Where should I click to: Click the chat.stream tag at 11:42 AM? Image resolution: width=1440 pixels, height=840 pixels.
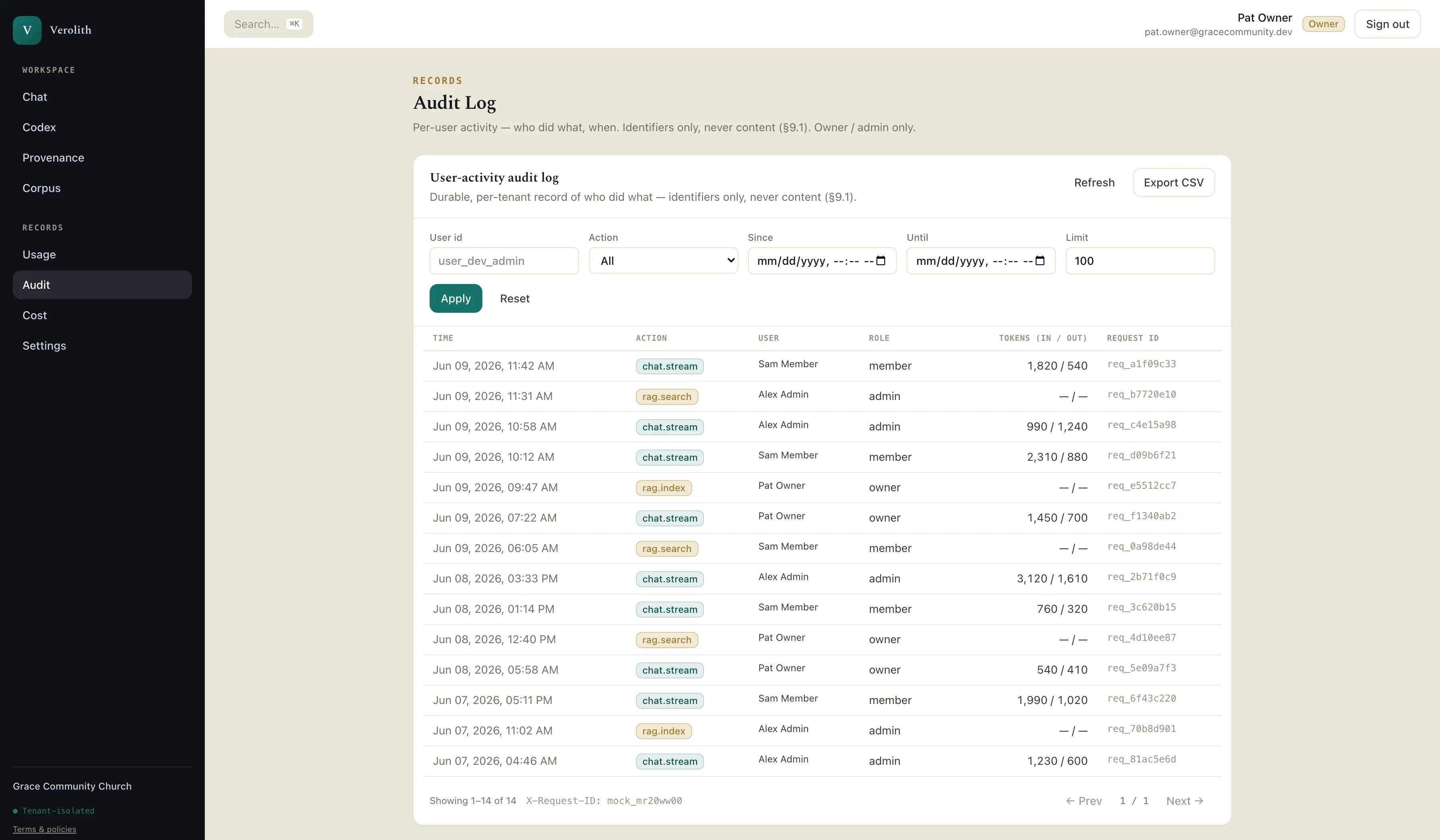coord(670,366)
